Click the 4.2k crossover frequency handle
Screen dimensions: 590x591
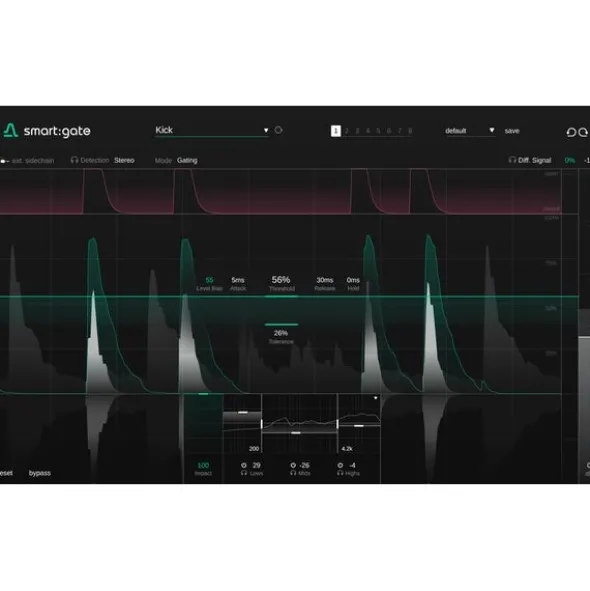click(337, 424)
